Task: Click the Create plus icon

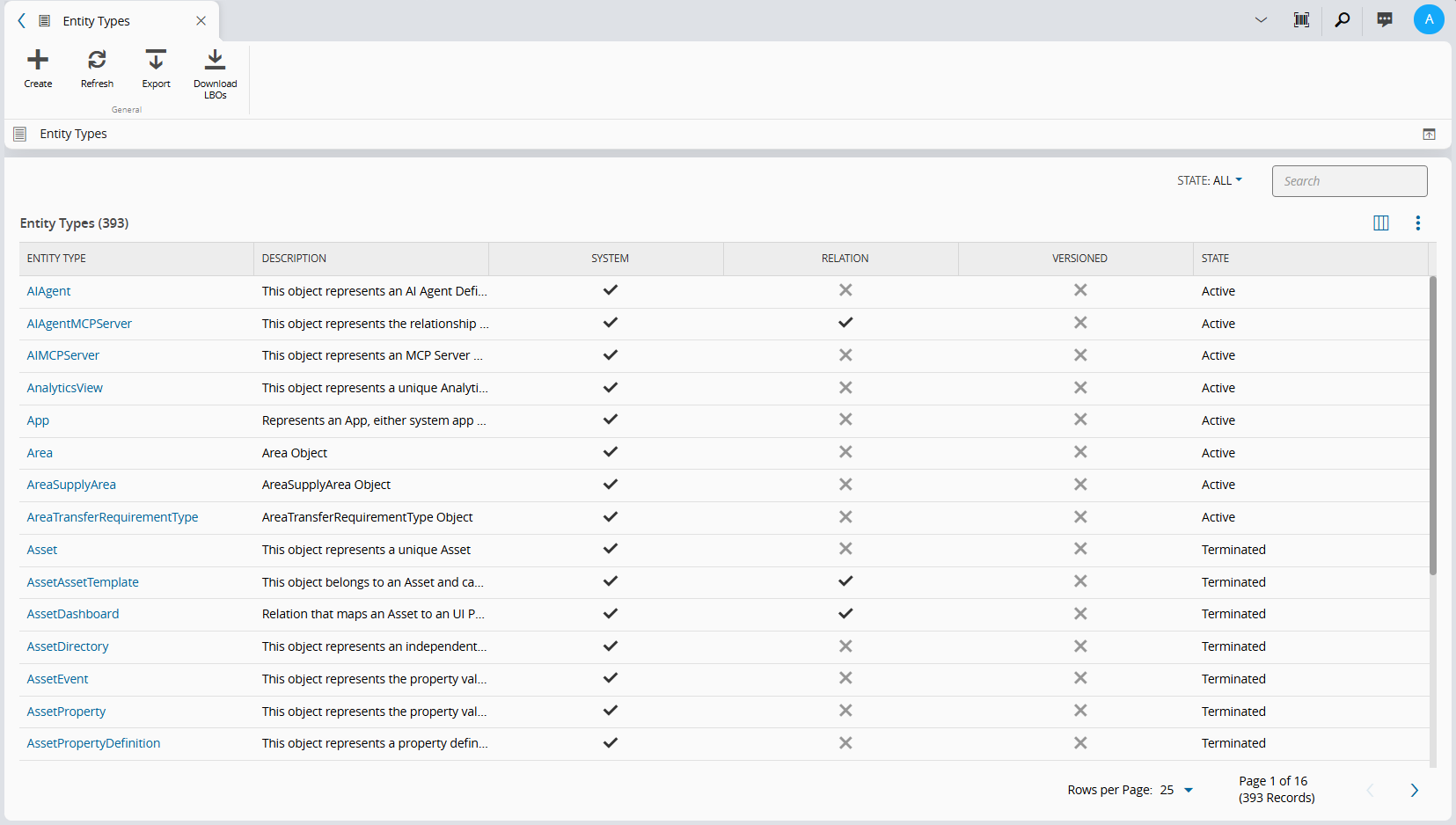Action: [x=38, y=60]
